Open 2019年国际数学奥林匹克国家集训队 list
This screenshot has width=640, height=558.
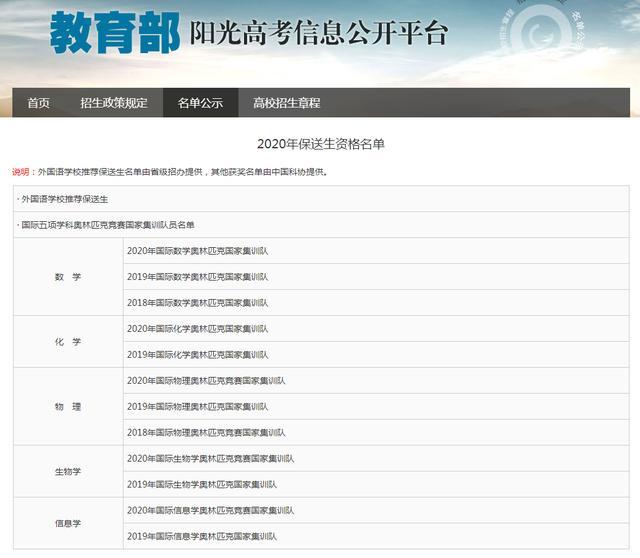pyautogui.click(x=198, y=277)
